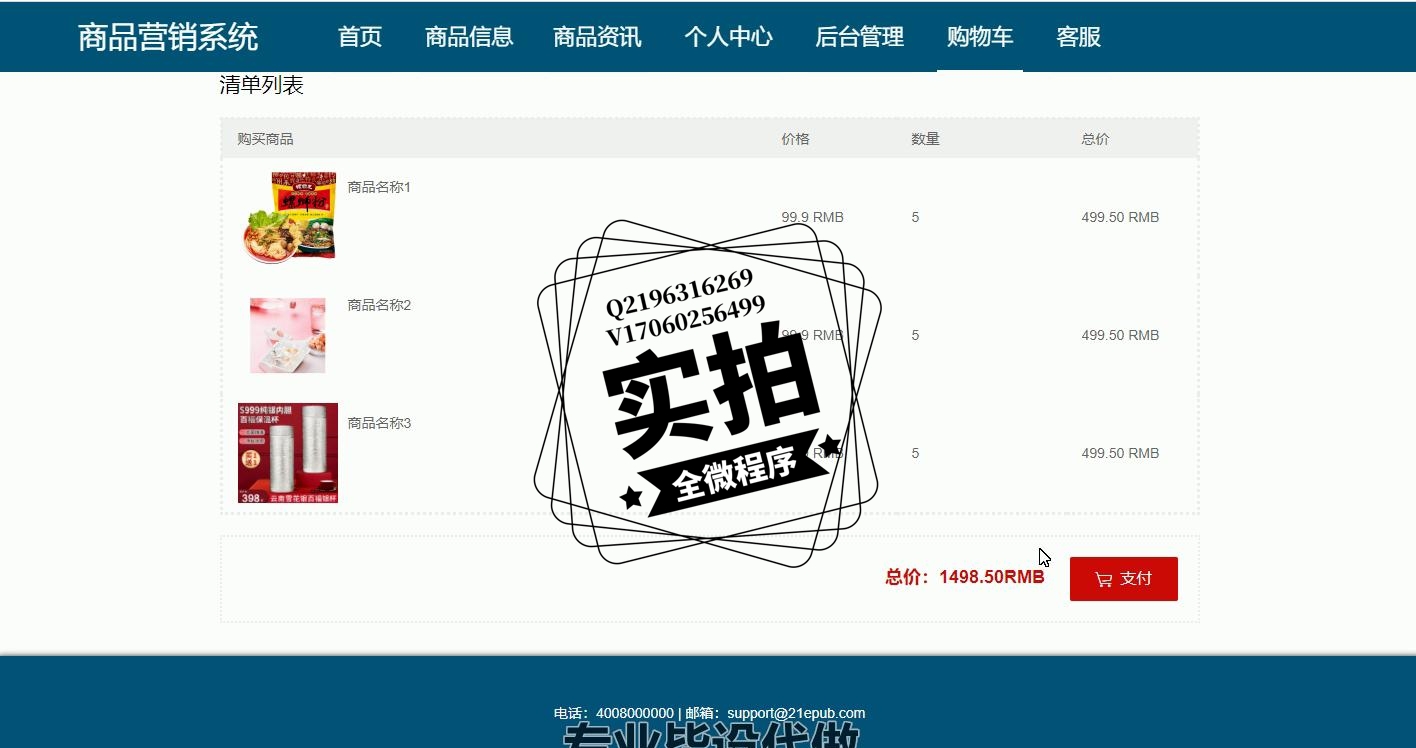1416x748 pixels.
Task: Click quantity 5 in 商品名称2 row
Action: 915,335
